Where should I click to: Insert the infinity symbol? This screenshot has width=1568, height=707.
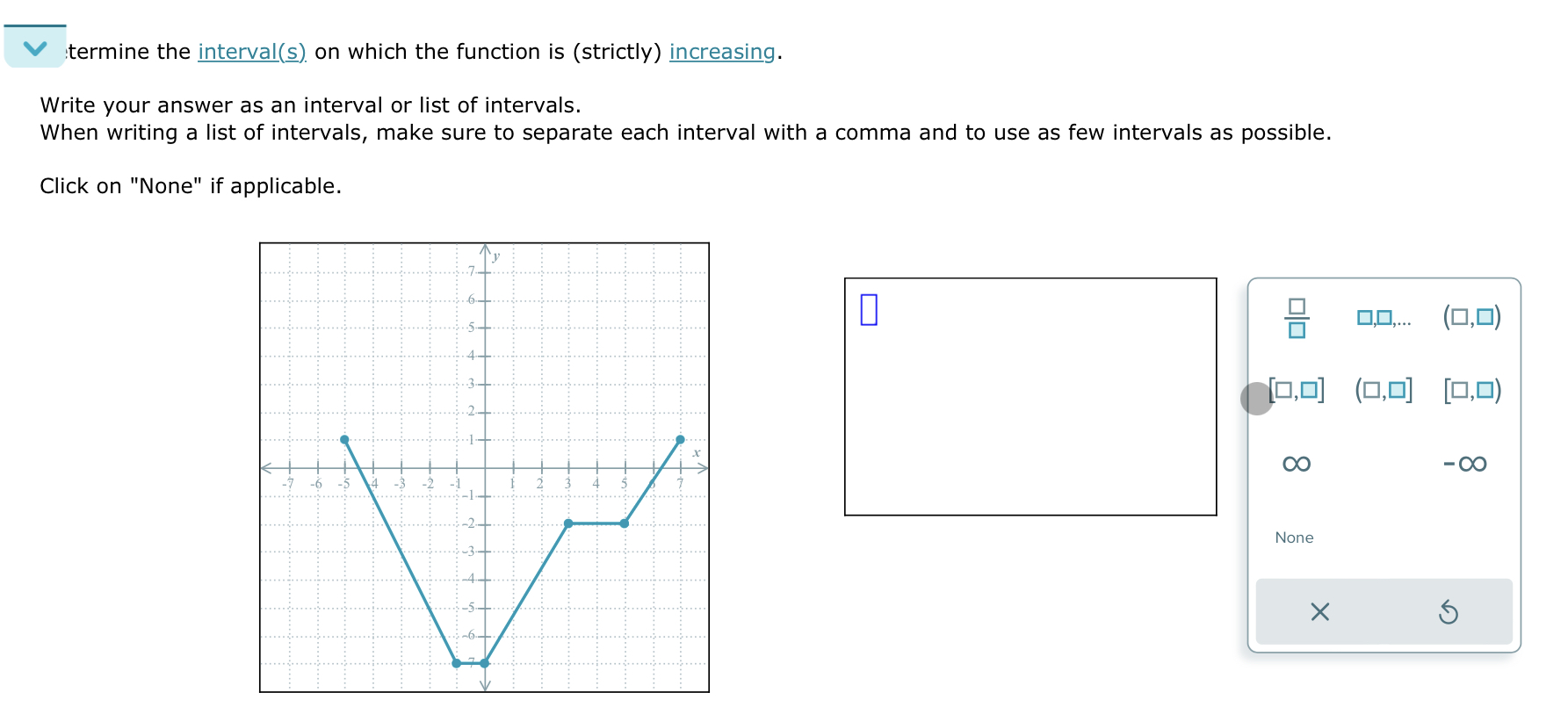tap(1296, 464)
